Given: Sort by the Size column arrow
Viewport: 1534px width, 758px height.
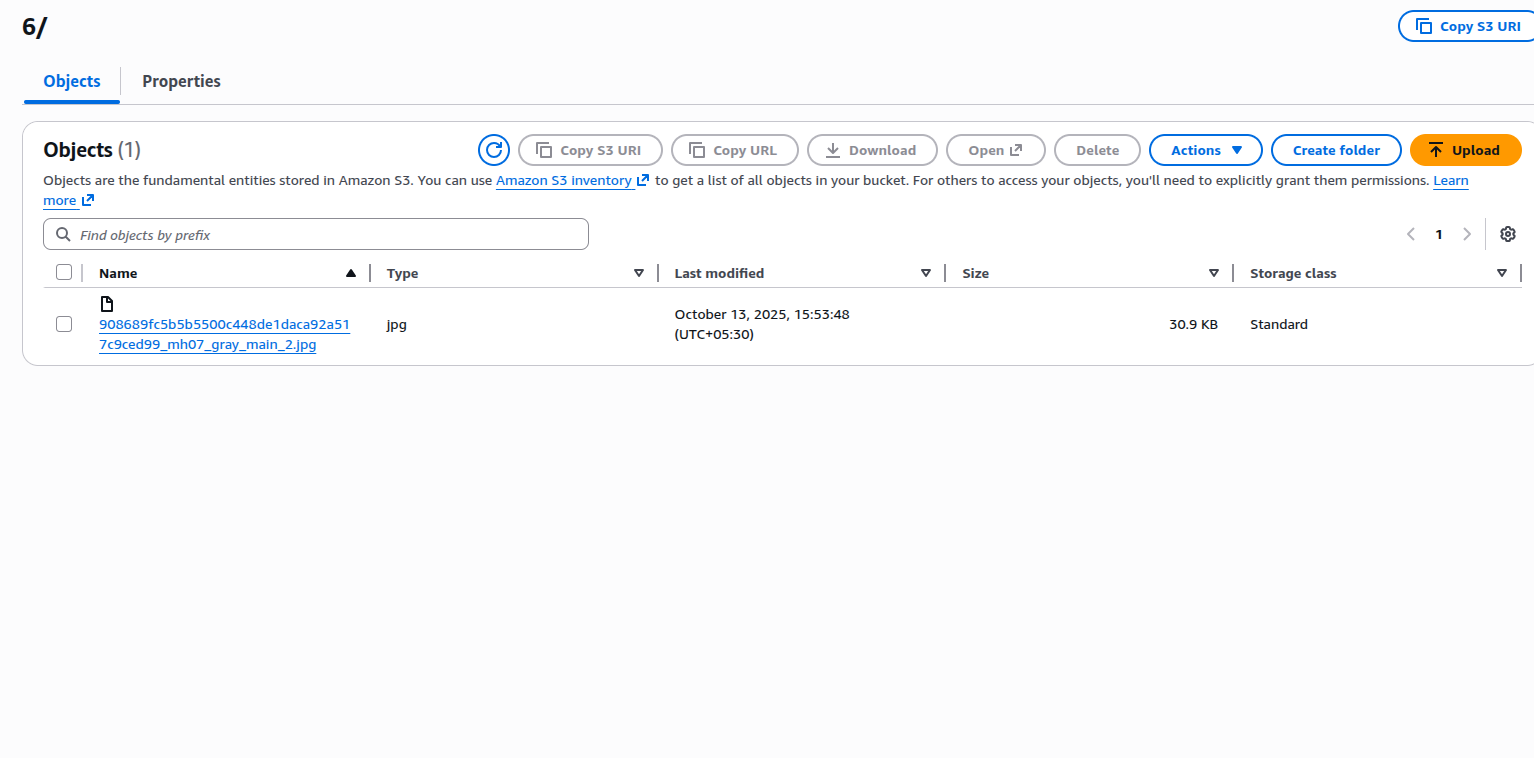Looking at the screenshot, I should pos(1214,273).
